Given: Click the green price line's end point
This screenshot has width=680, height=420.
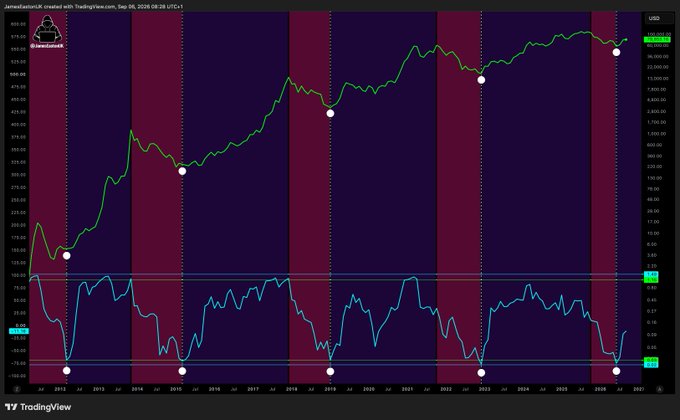Looking at the screenshot, I should tap(626, 39).
